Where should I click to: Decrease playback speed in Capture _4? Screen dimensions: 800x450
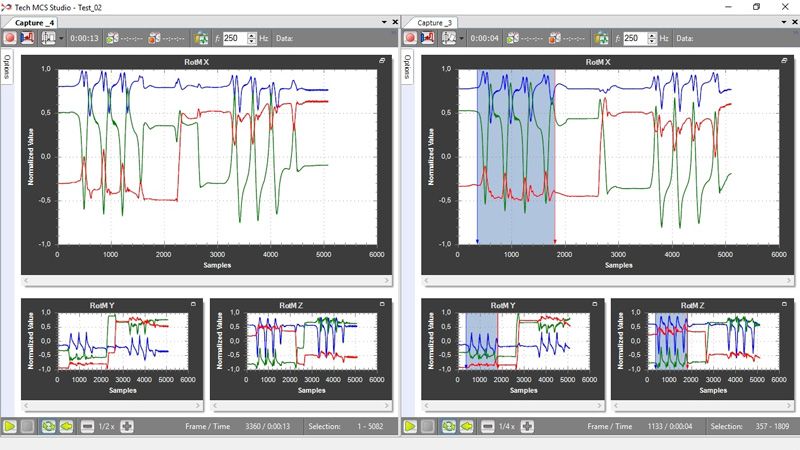coord(87,426)
